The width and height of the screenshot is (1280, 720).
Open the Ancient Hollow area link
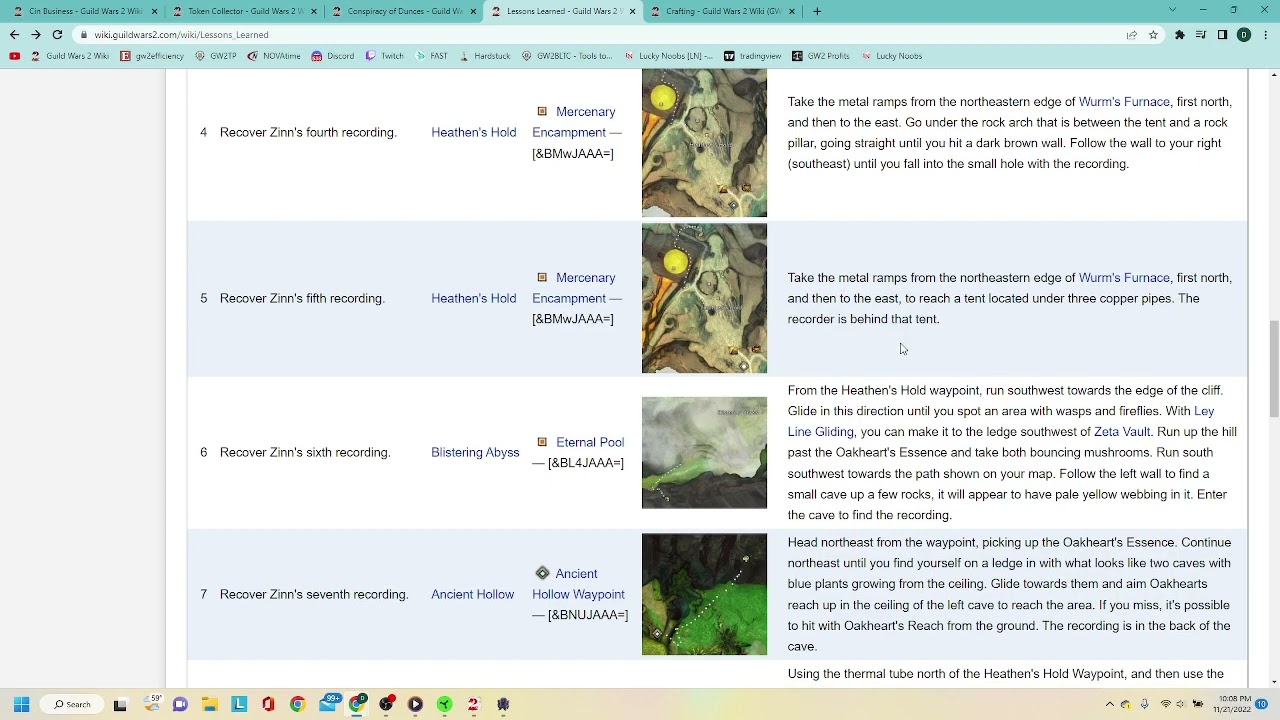pos(472,594)
